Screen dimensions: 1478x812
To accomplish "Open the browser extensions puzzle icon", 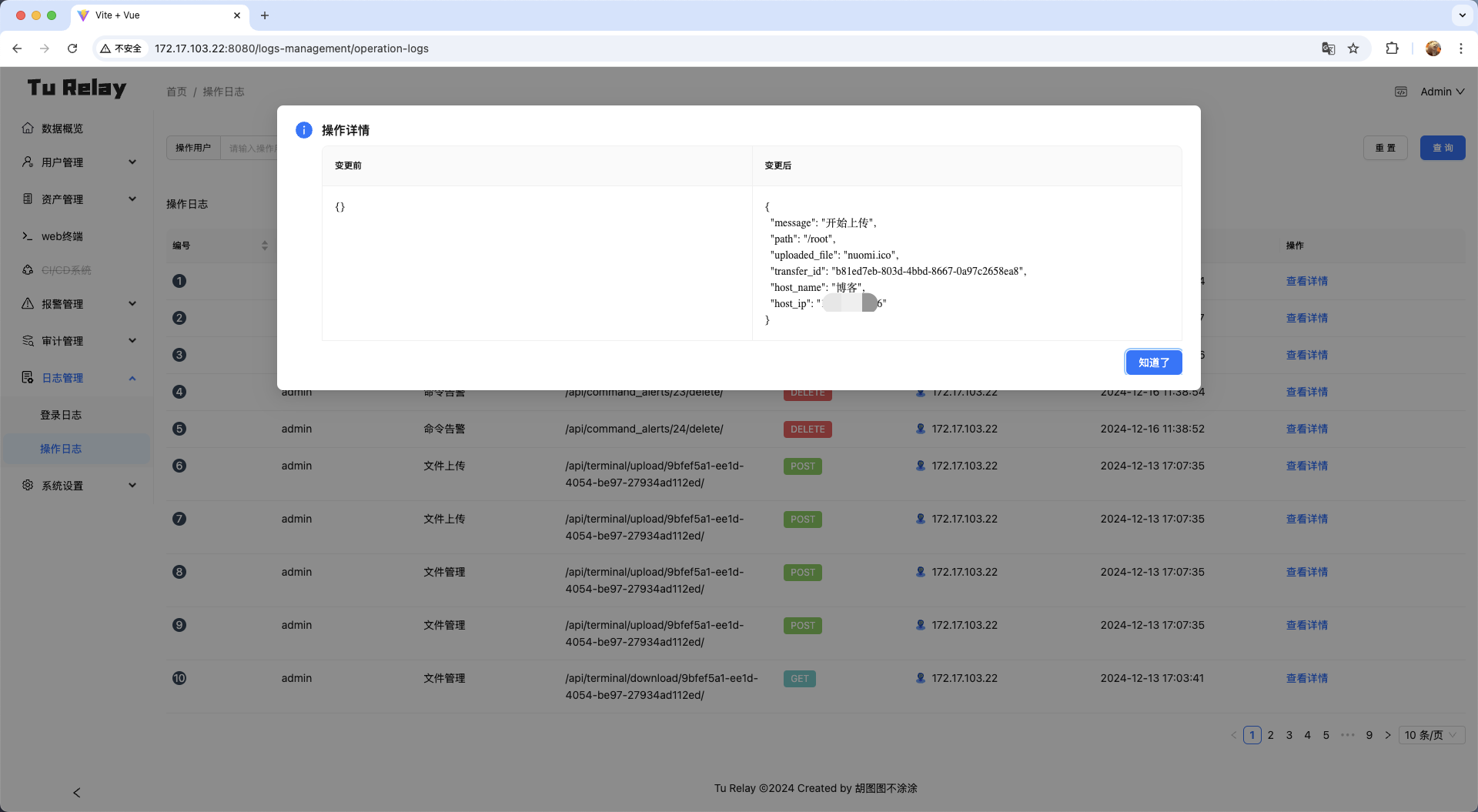I will coord(1392,48).
